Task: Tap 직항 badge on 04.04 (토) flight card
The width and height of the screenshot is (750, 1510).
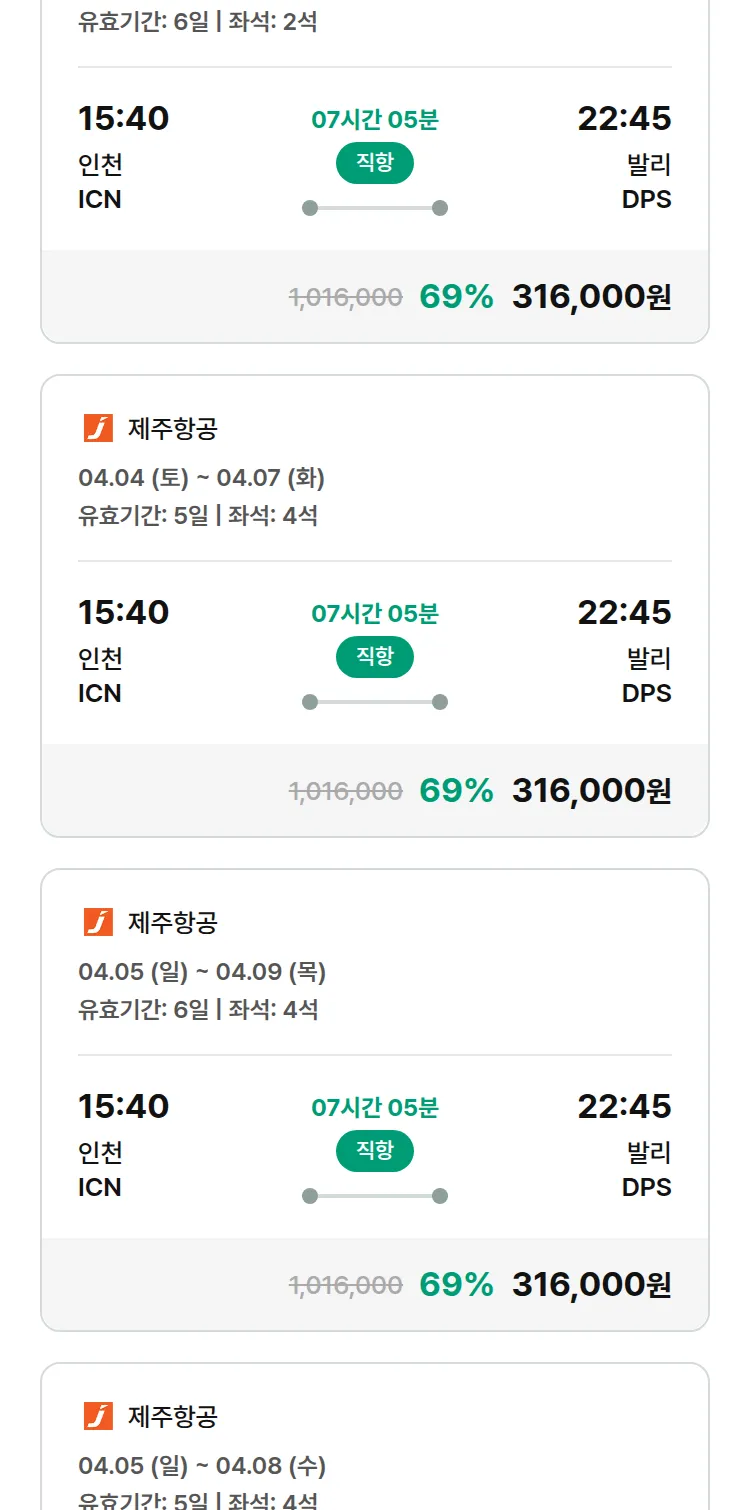Action: point(375,657)
